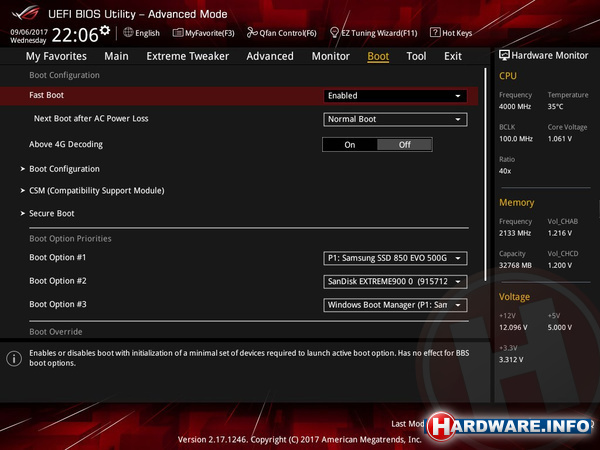Click the Vol_CHCD 1.200 V value
Screen dimensions: 600x450
click(x=560, y=265)
